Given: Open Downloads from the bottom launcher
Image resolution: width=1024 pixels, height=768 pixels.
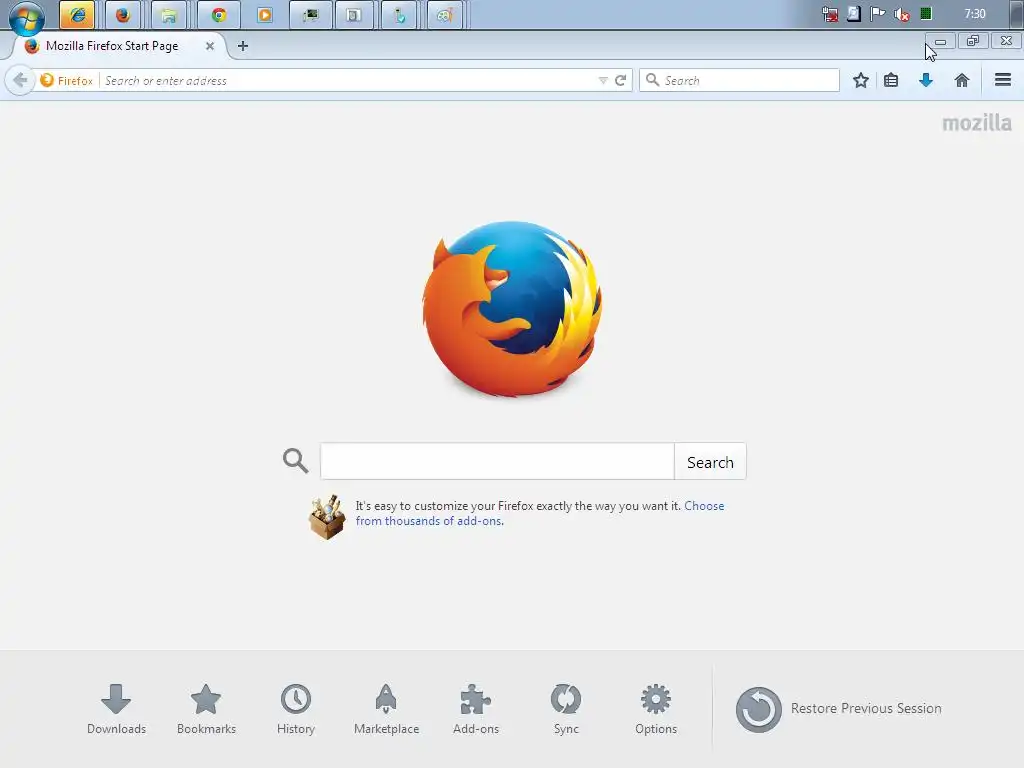Looking at the screenshot, I should pos(116,709).
